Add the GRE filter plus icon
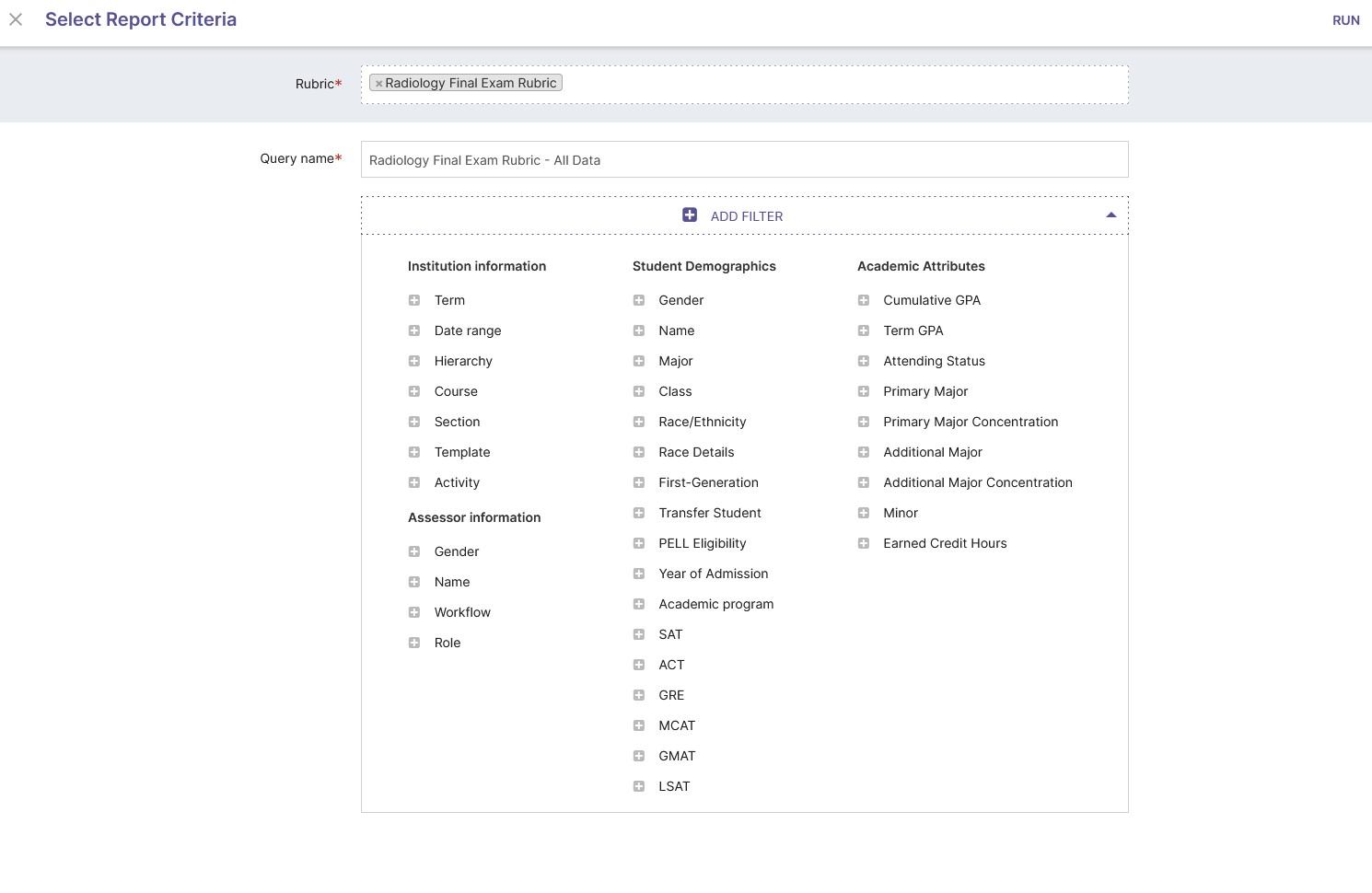This screenshot has width=1372, height=893. click(x=639, y=695)
